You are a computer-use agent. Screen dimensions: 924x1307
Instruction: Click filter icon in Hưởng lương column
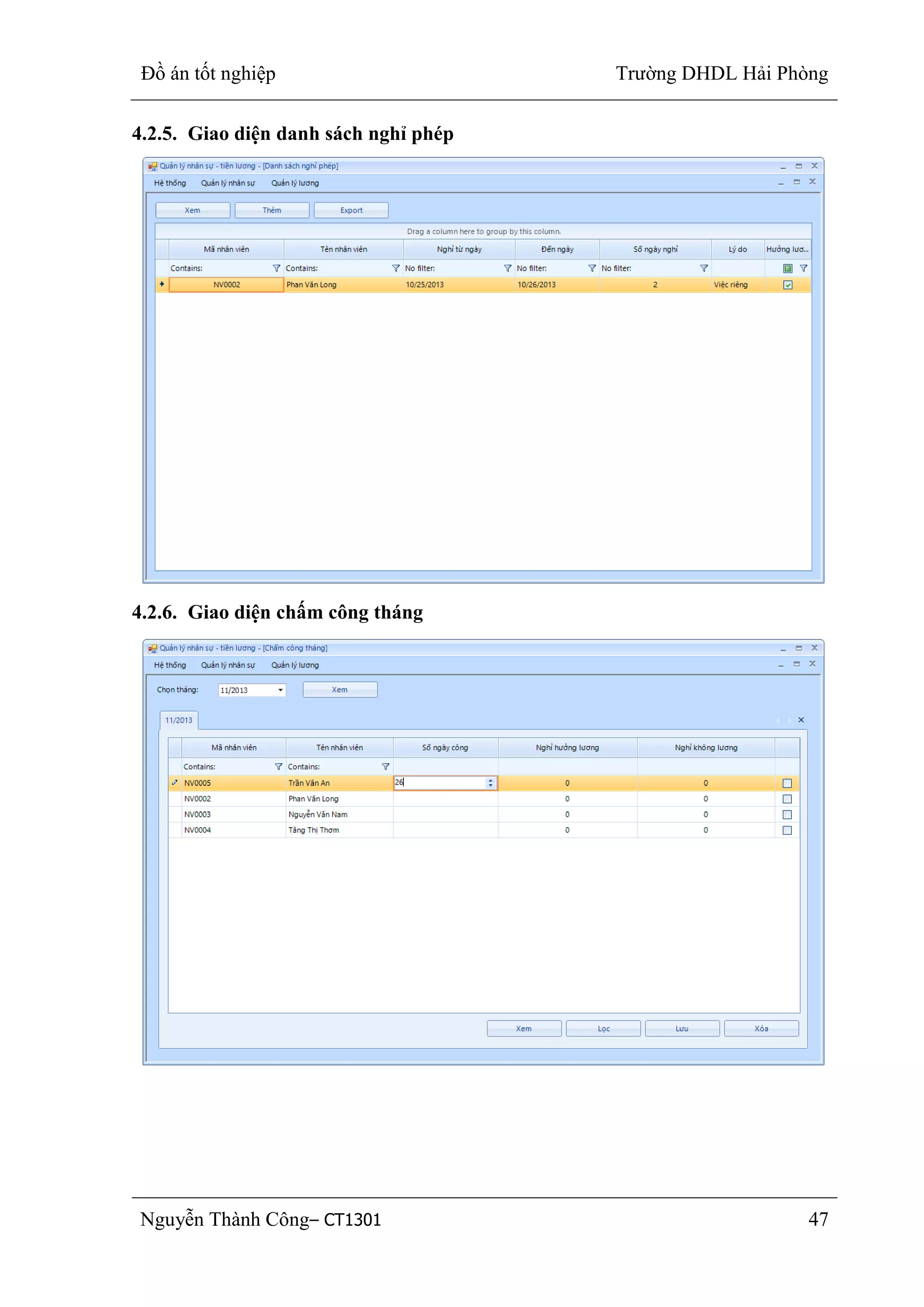804,268
